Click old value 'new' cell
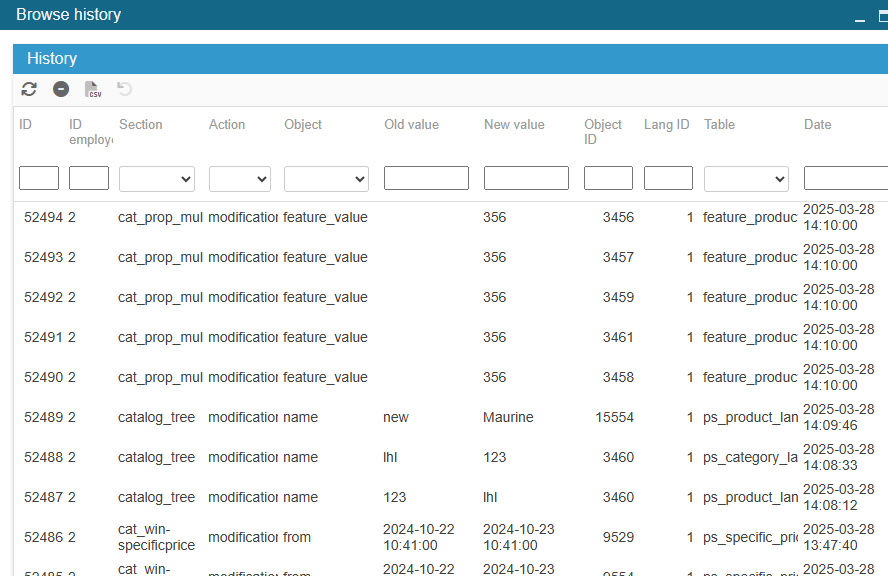The image size is (888, 576). tap(396, 417)
